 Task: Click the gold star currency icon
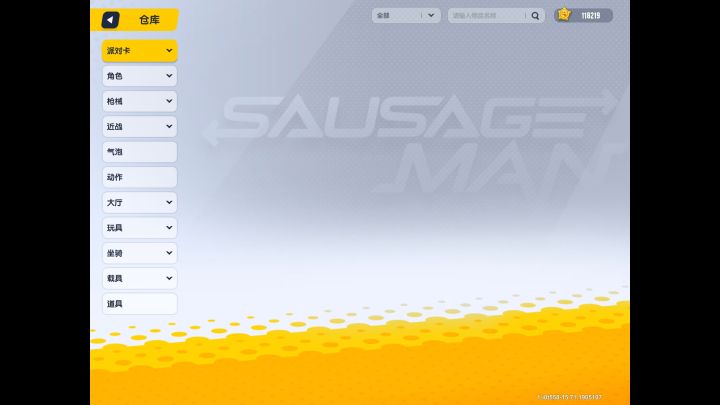click(564, 15)
